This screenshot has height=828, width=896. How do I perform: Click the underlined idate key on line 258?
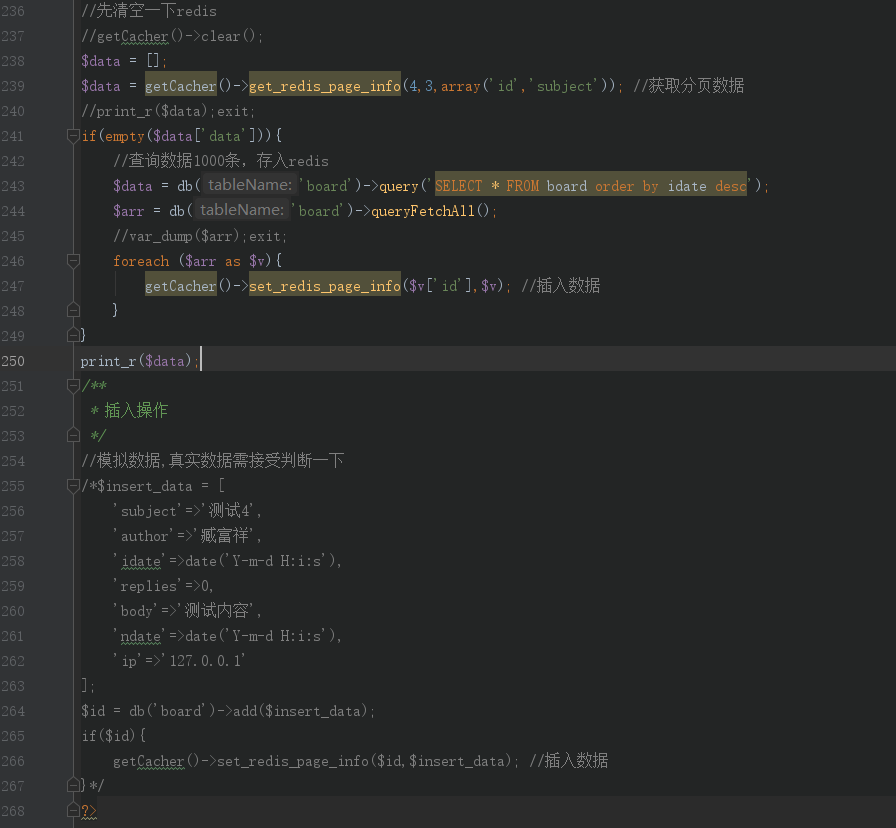coord(141,562)
